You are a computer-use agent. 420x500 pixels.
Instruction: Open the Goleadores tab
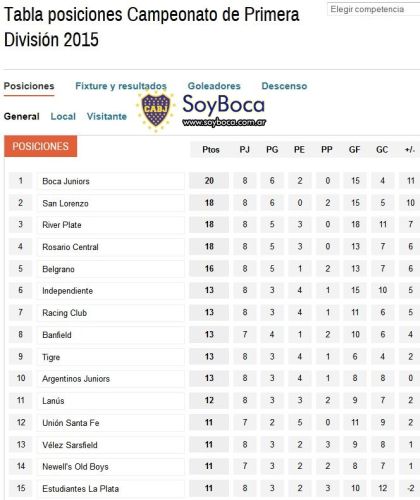click(x=214, y=86)
